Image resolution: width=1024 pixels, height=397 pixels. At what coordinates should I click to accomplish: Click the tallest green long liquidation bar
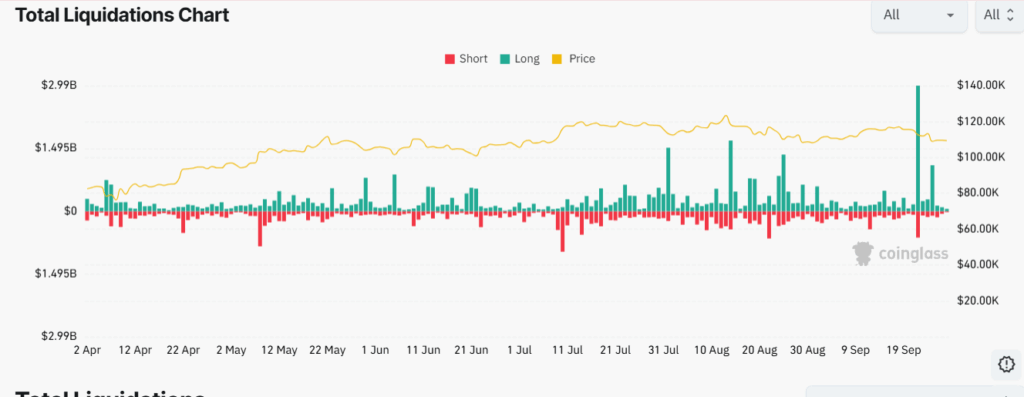coord(918,148)
